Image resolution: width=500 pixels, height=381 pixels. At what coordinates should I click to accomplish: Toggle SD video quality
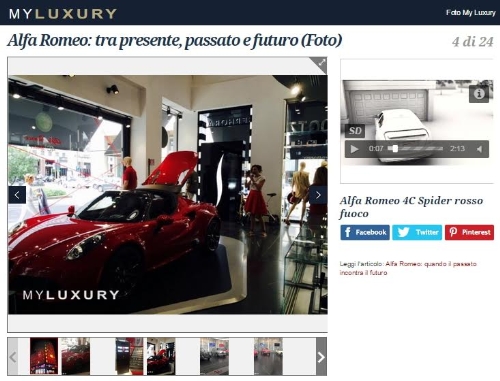355,131
